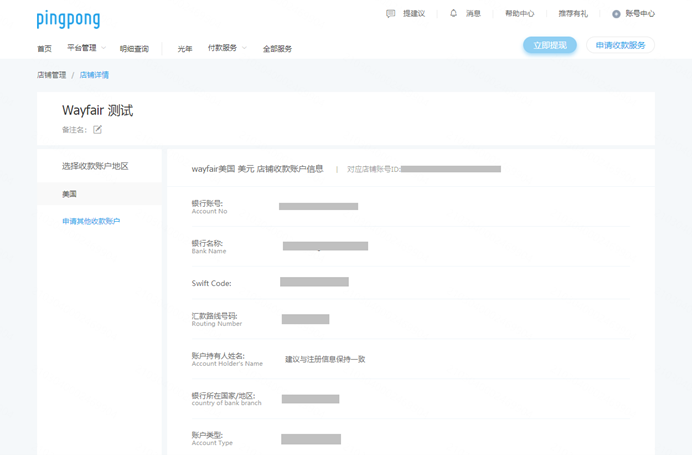Expand the 付款服务 dropdown arrow
Screen dimensions: 692x455
tap(244, 48)
